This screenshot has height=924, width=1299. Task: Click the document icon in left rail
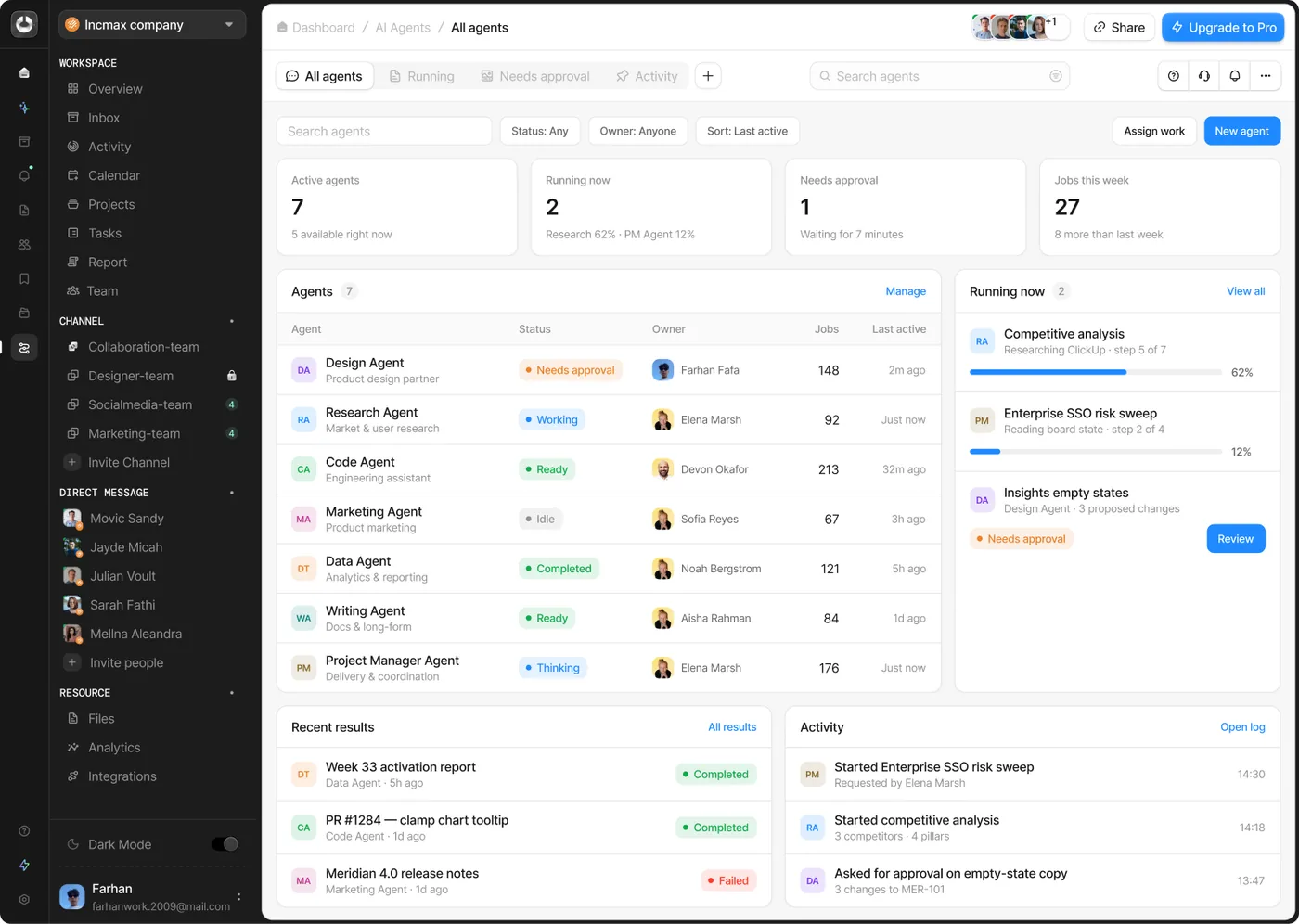click(x=24, y=211)
